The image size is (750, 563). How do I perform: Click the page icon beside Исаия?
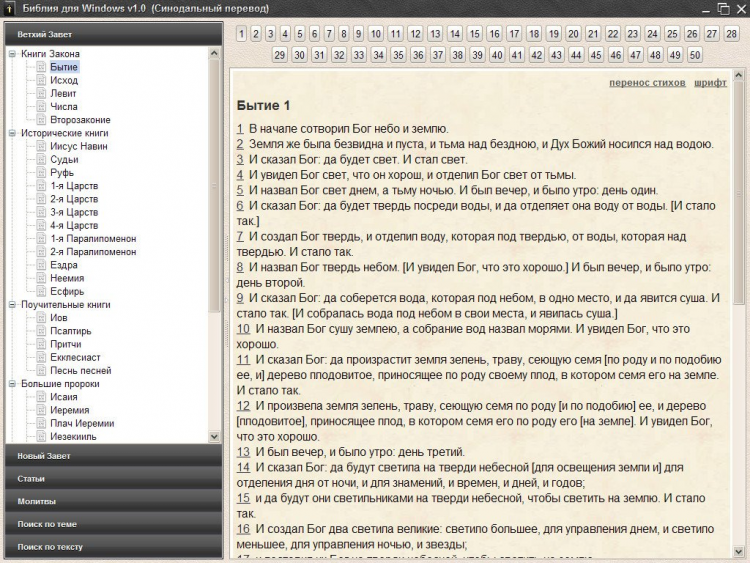pos(42,397)
